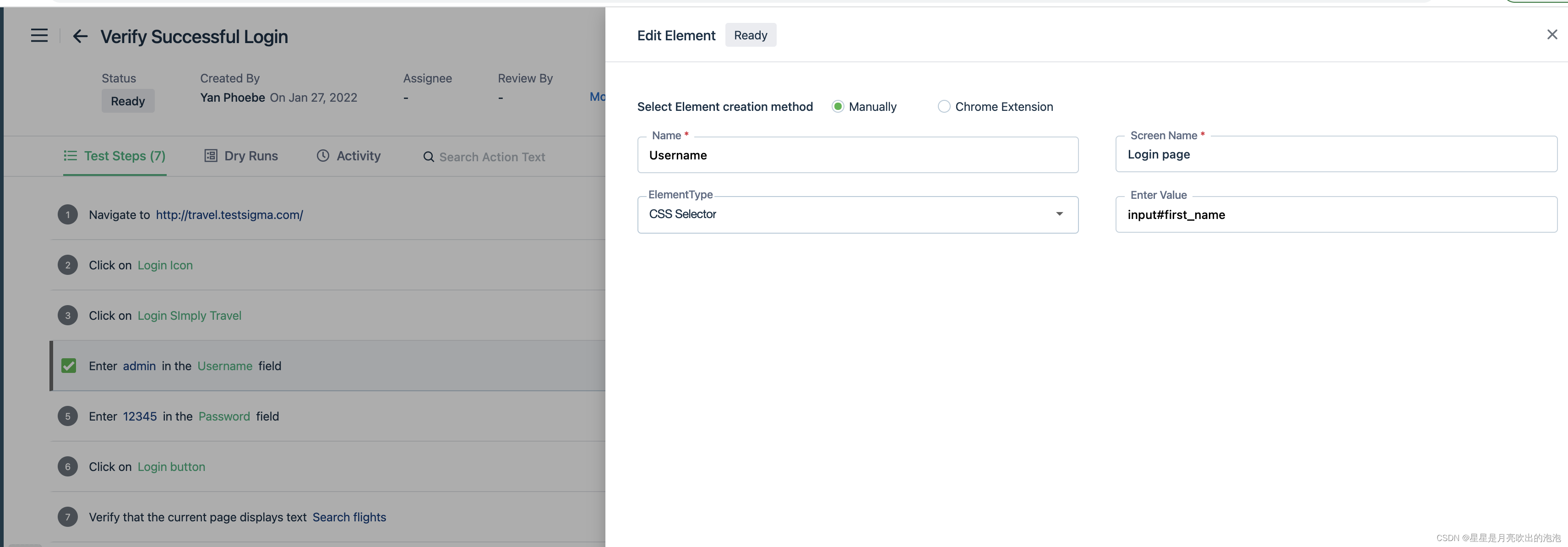Select step number 1 circle
1568x547 pixels.
(68, 214)
